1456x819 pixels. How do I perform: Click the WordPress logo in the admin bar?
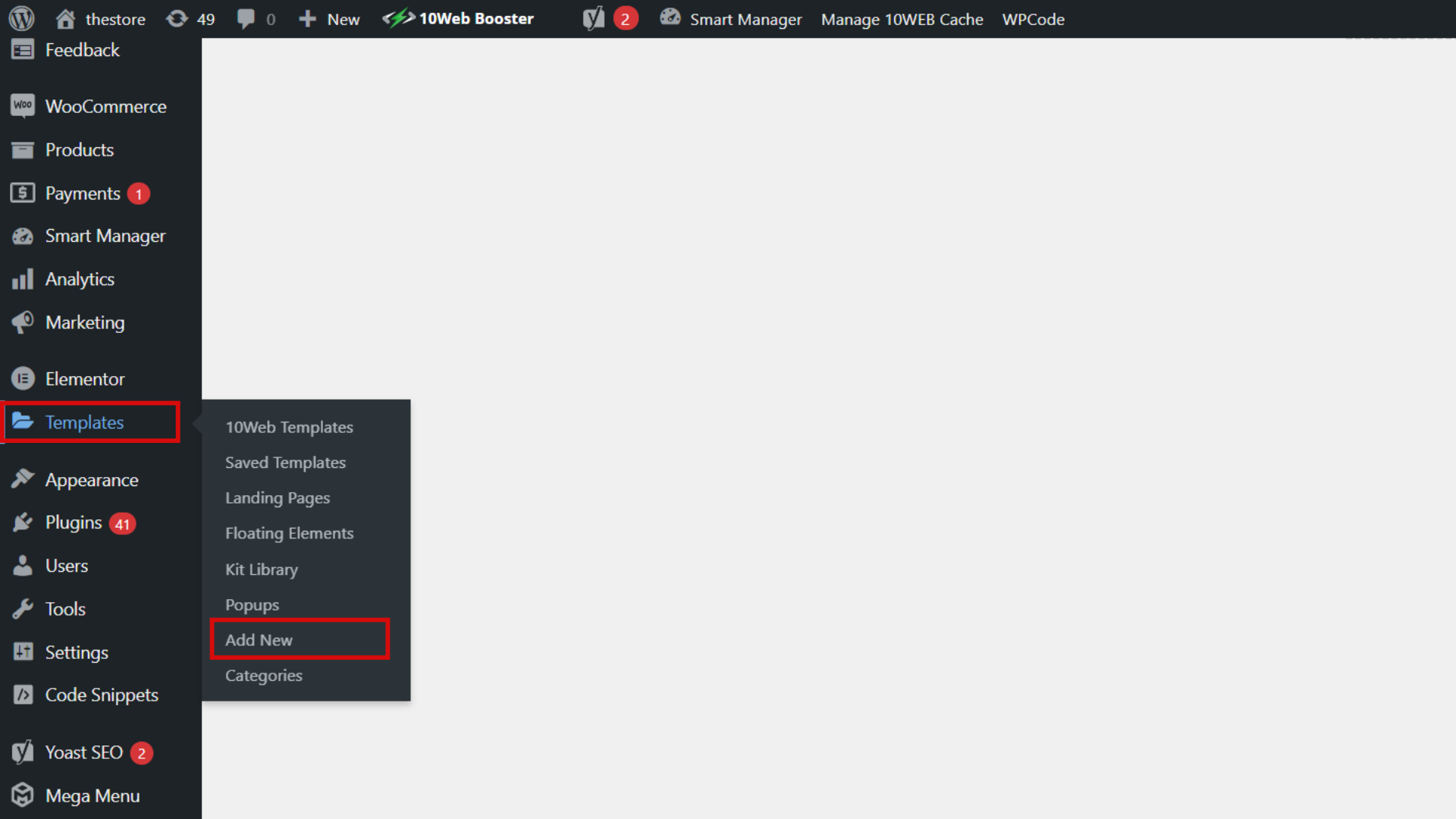tap(21, 18)
